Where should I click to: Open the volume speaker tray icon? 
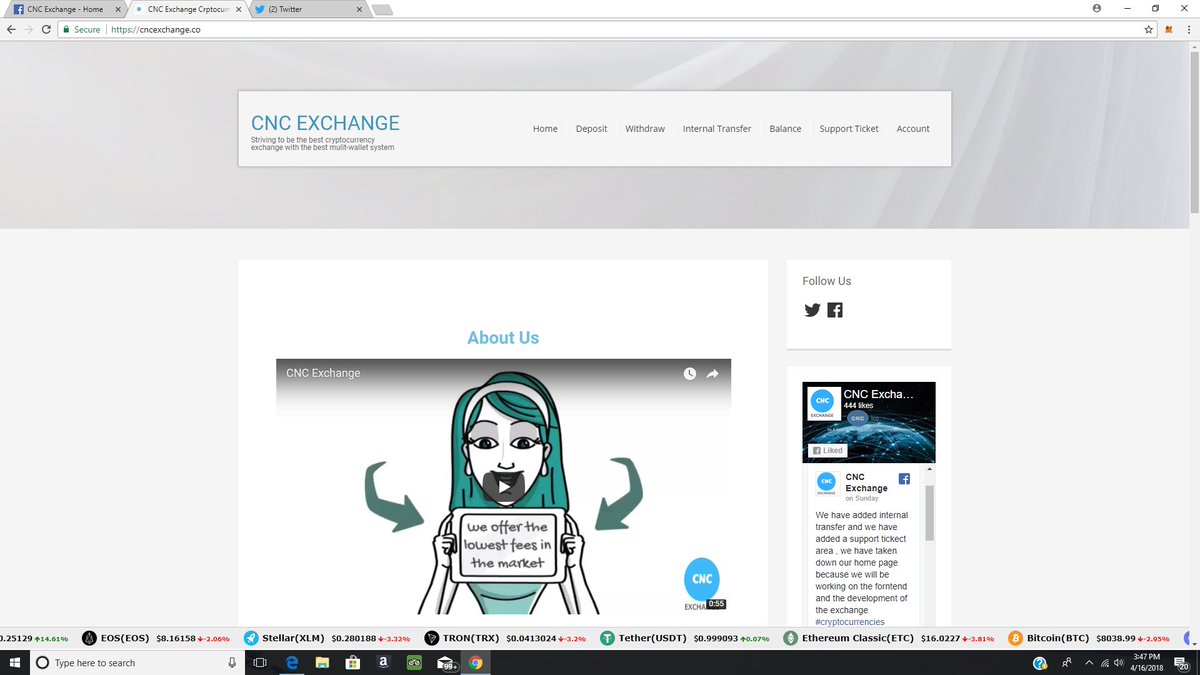[1119, 662]
